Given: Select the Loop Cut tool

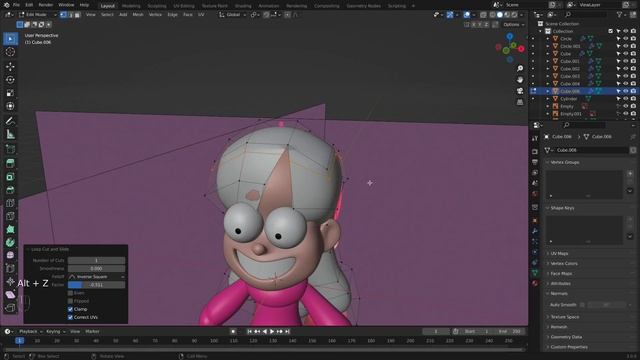Looking at the screenshot, I should click(10, 203).
